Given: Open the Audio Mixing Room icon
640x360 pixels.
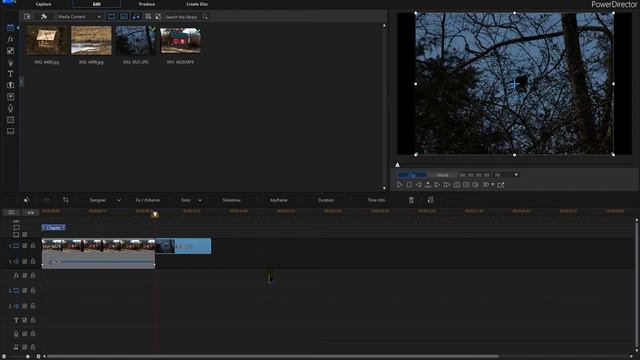Looking at the screenshot, I should [x=10, y=97].
